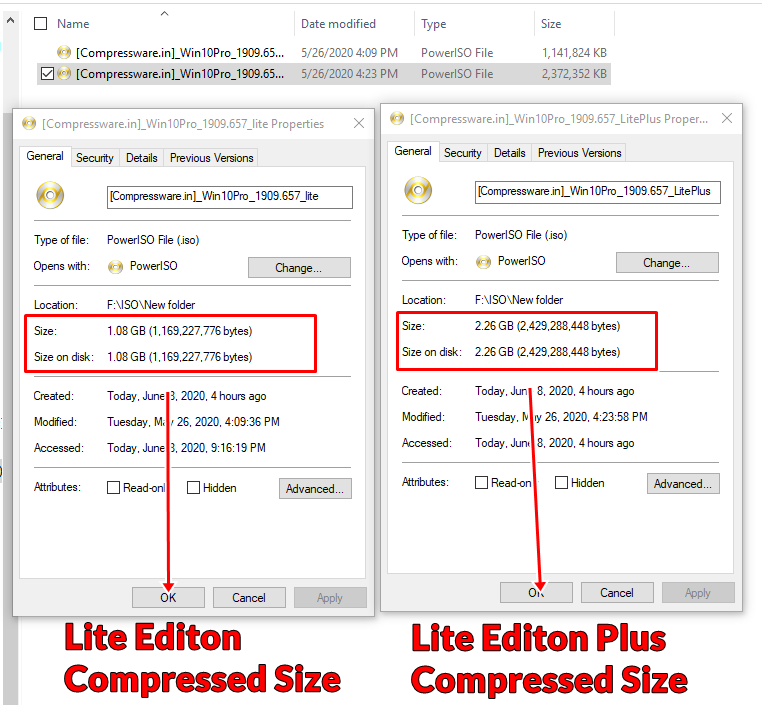Click the PowerISO icon beside Opens with in the lite dialog
Screen dimensions: 762x705
pyautogui.click(x=115, y=267)
